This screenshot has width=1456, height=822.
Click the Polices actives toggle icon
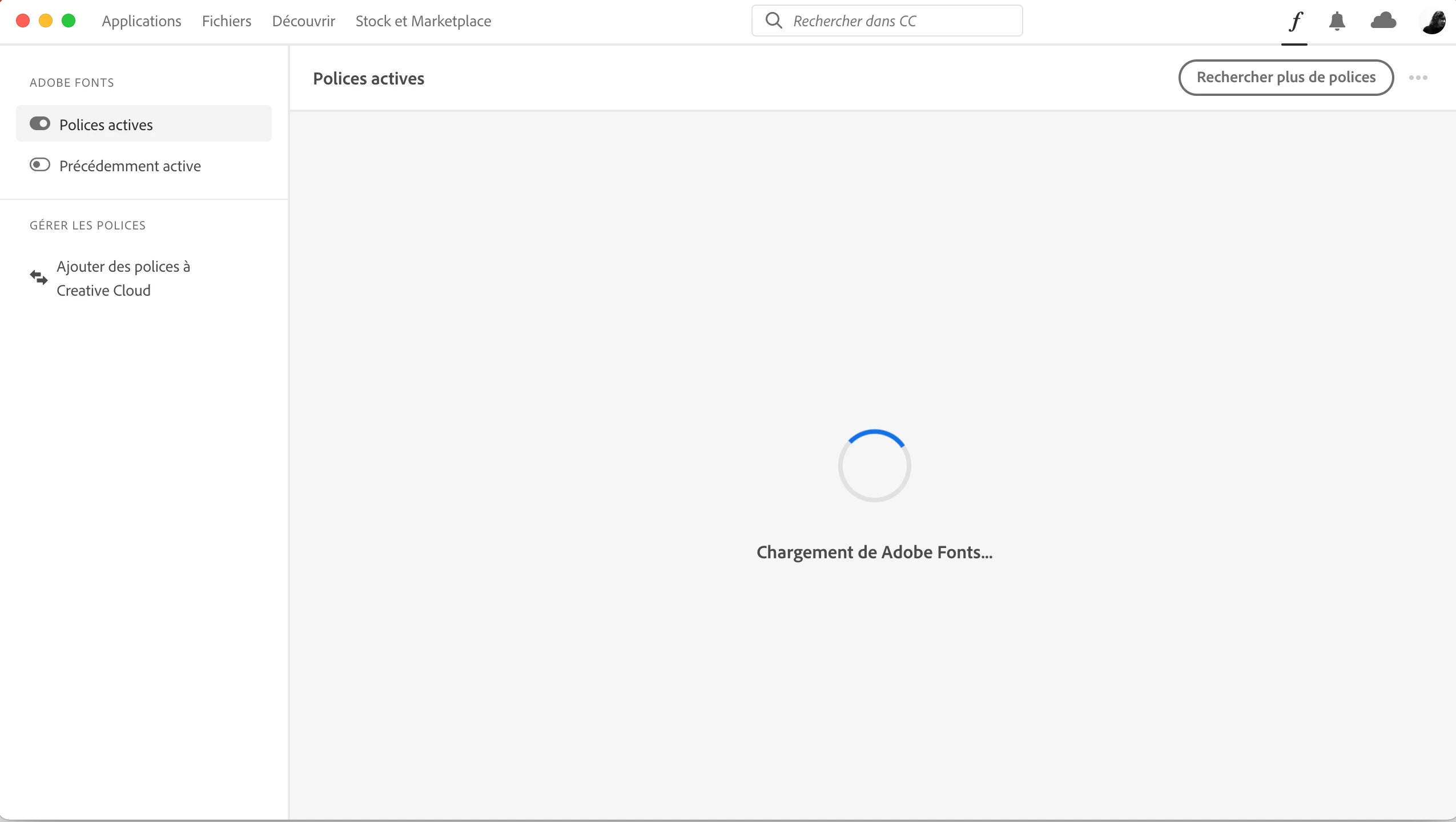click(40, 124)
